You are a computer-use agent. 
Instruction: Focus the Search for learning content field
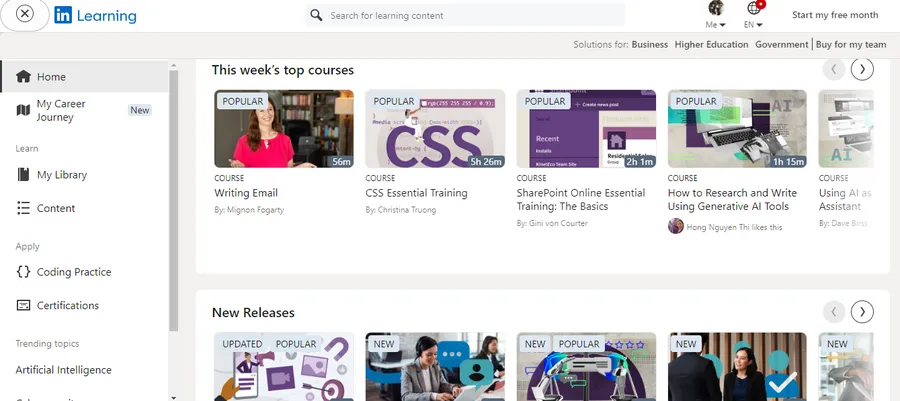click(x=465, y=15)
